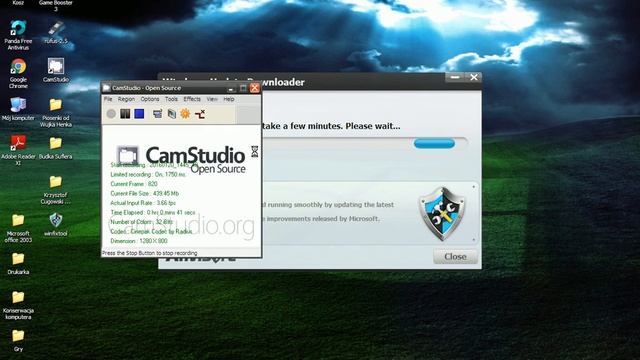Viewport: 640px width, 360px height.
Task: Open File menu in CamStudio
Action: coord(108,99)
